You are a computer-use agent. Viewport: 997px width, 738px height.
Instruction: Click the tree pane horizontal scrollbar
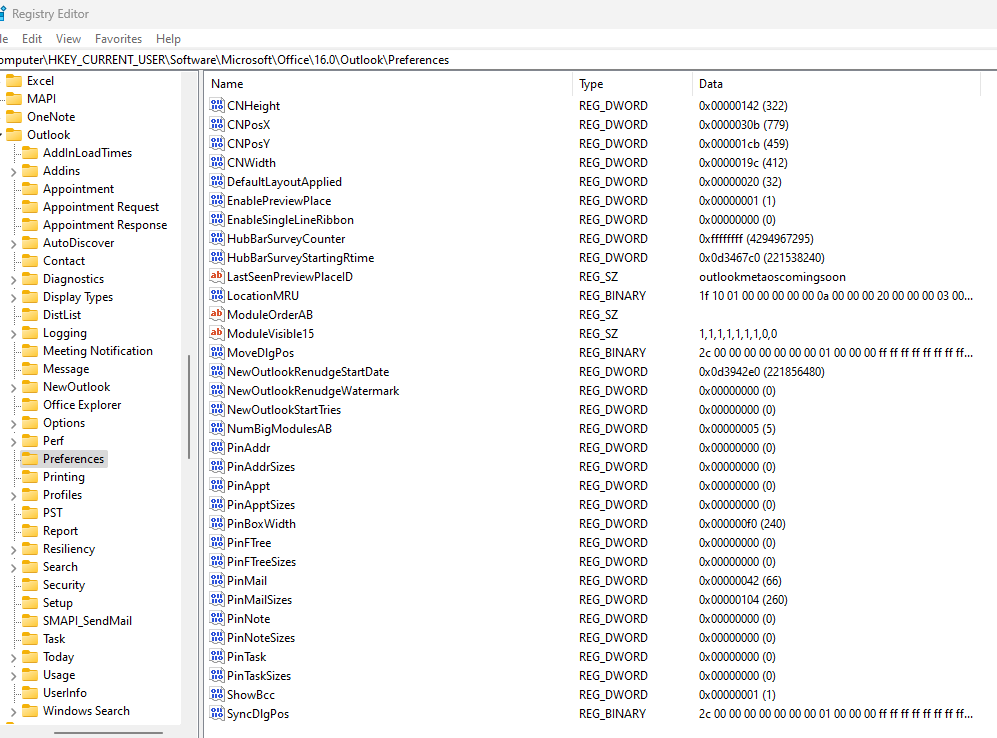[x=108, y=732]
